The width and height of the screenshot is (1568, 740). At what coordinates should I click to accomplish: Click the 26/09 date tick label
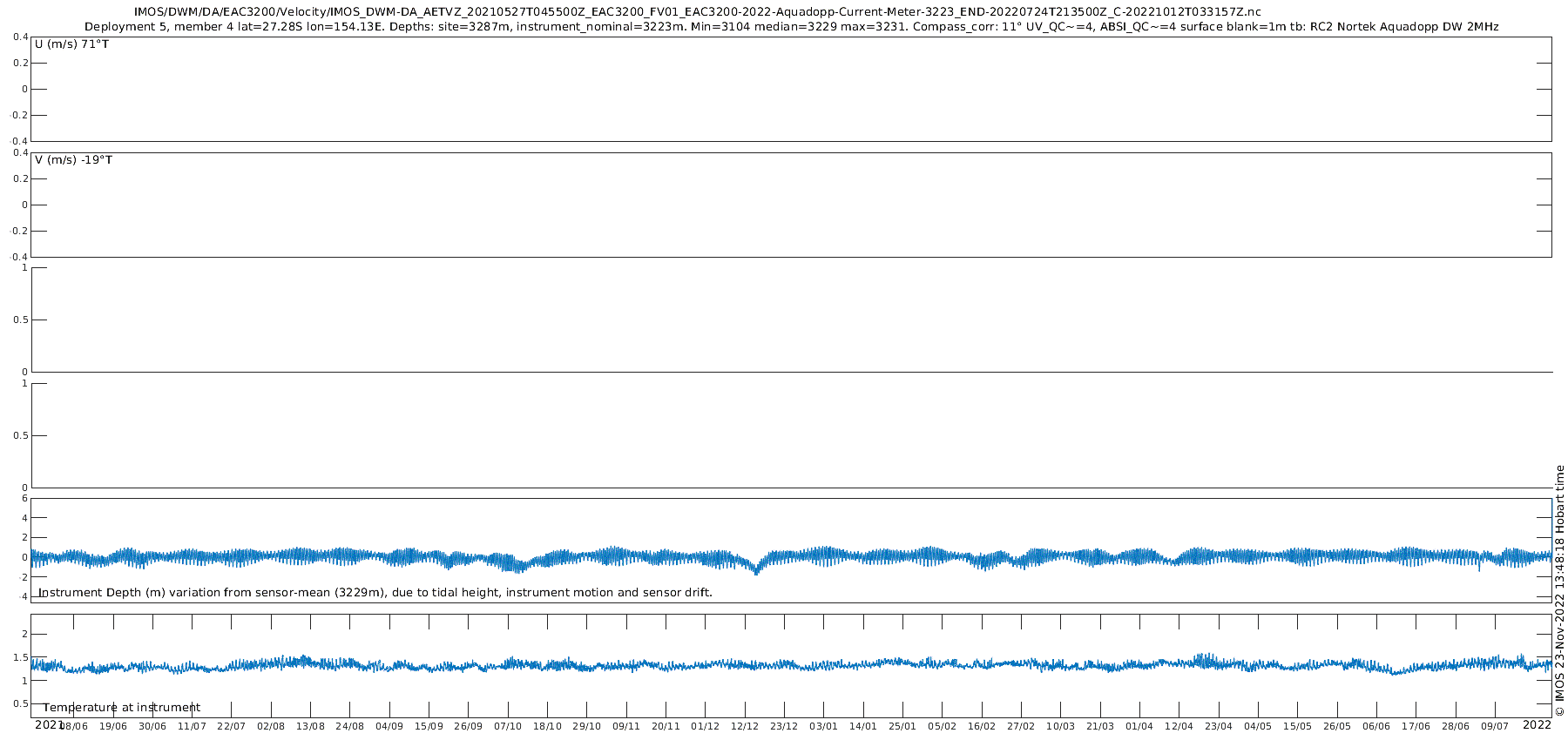point(468,726)
